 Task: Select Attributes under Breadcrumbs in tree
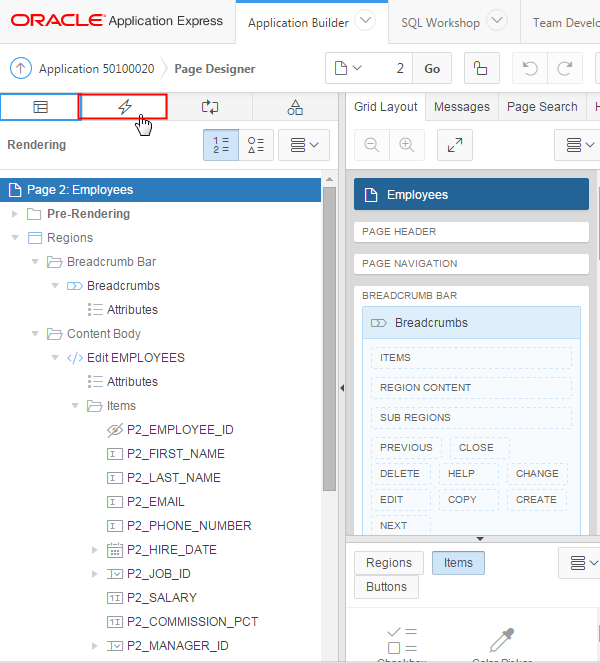[132, 310]
